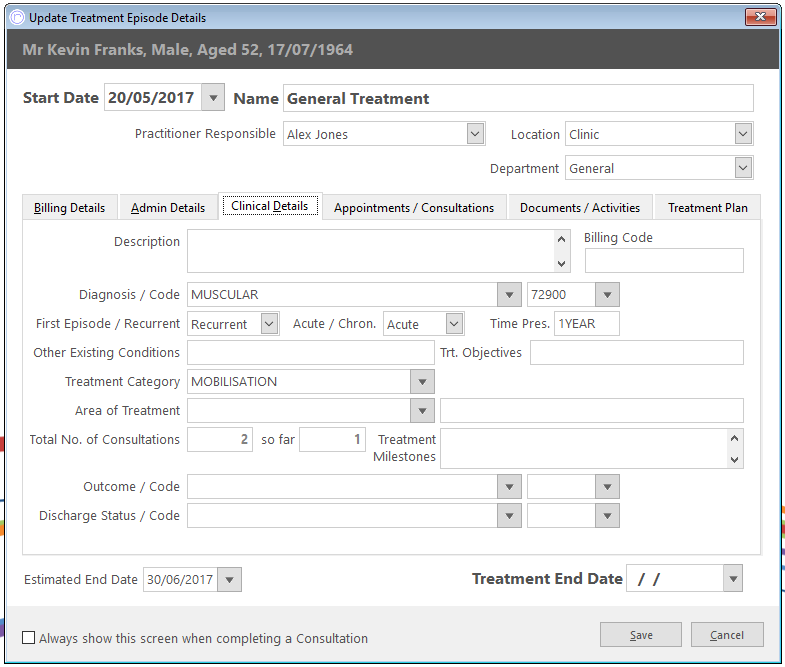Click the Cancel button

tap(727, 634)
